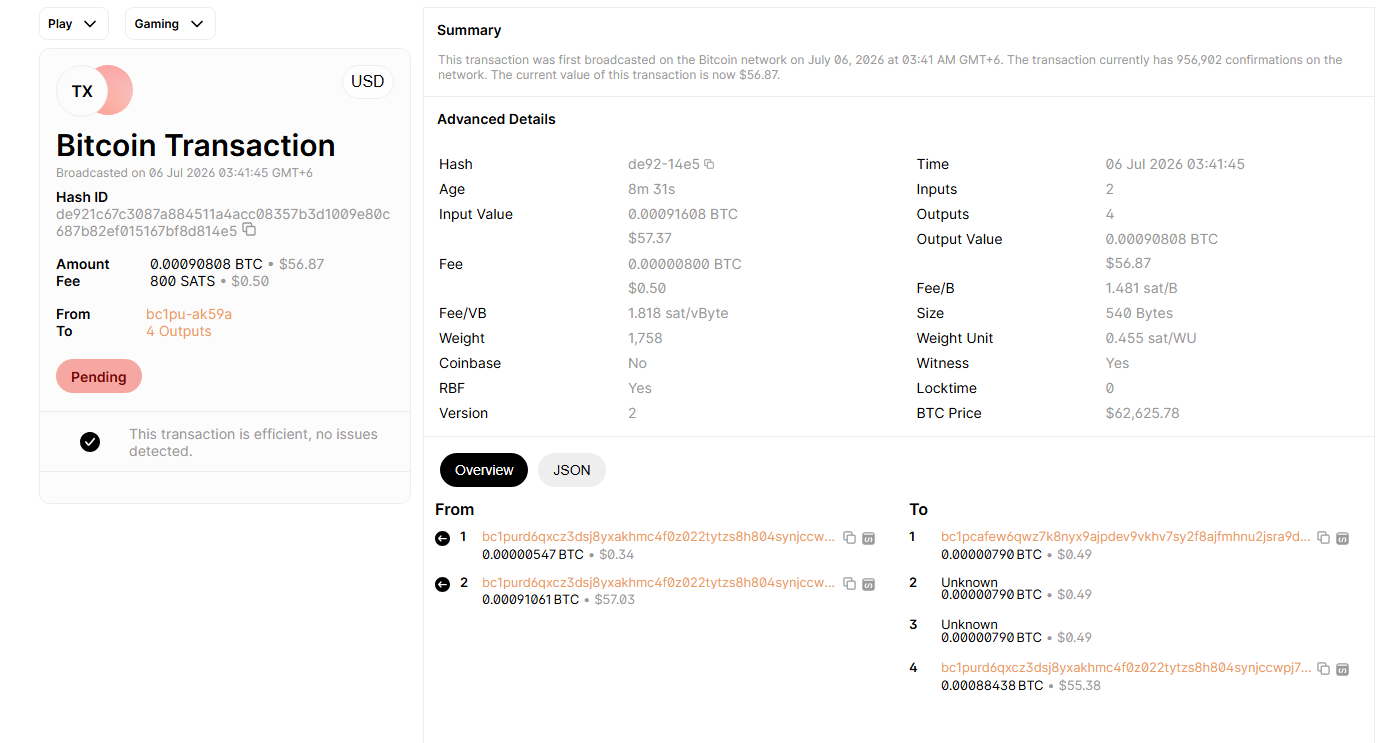Select the Weight Unit value 0.455 sat/WU
This screenshot has height=743, width=1392.
click(1150, 338)
